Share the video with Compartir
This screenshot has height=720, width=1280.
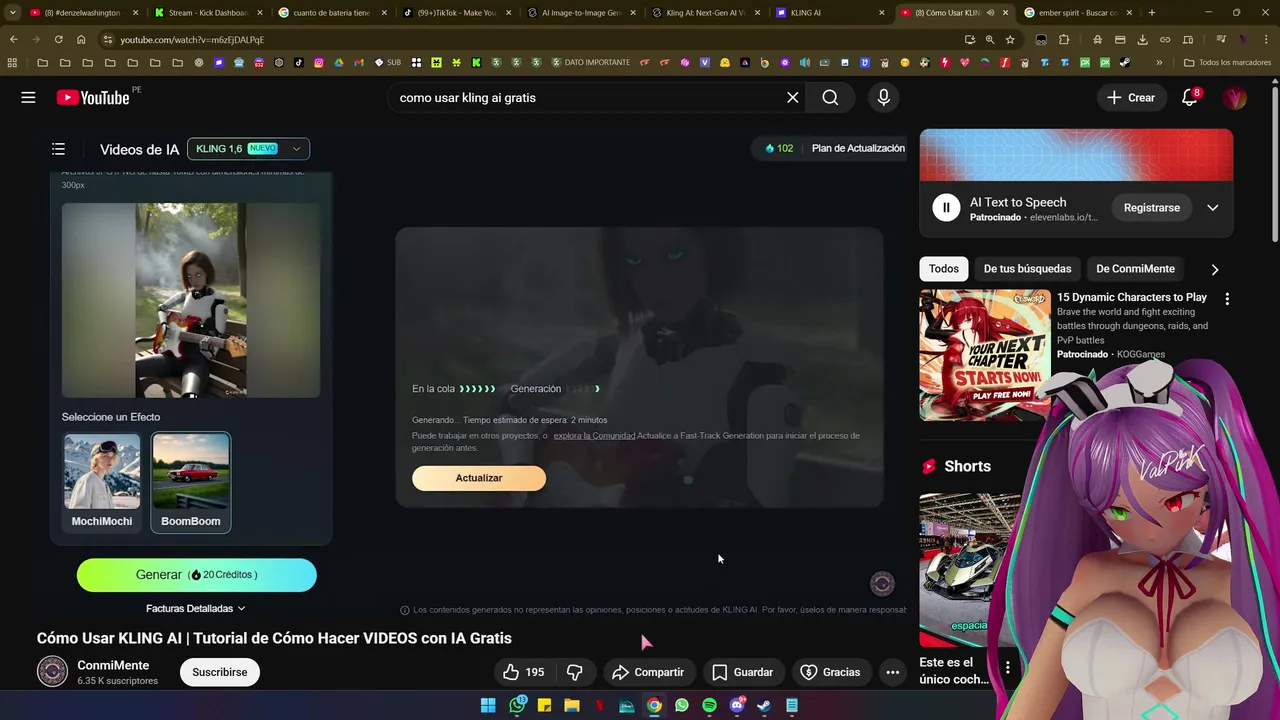coord(648,672)
